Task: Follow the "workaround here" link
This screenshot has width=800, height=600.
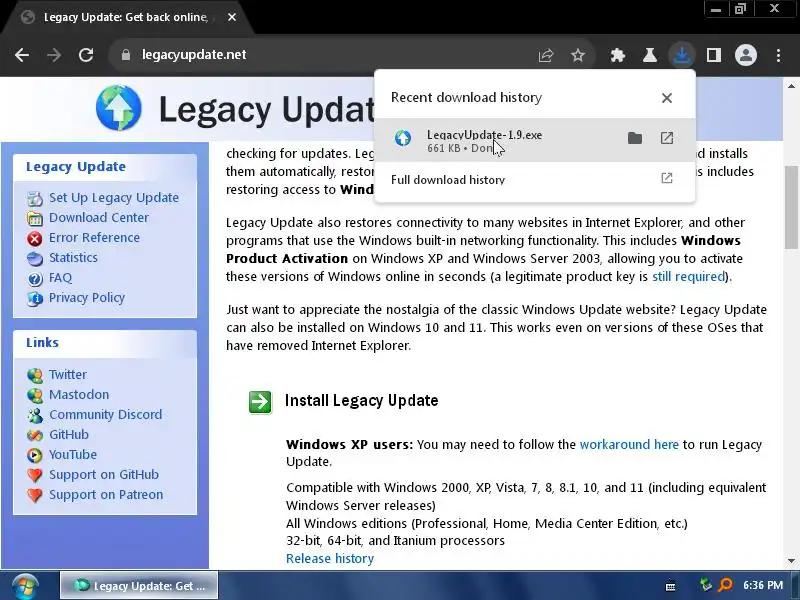Action: tap(629, 444)
